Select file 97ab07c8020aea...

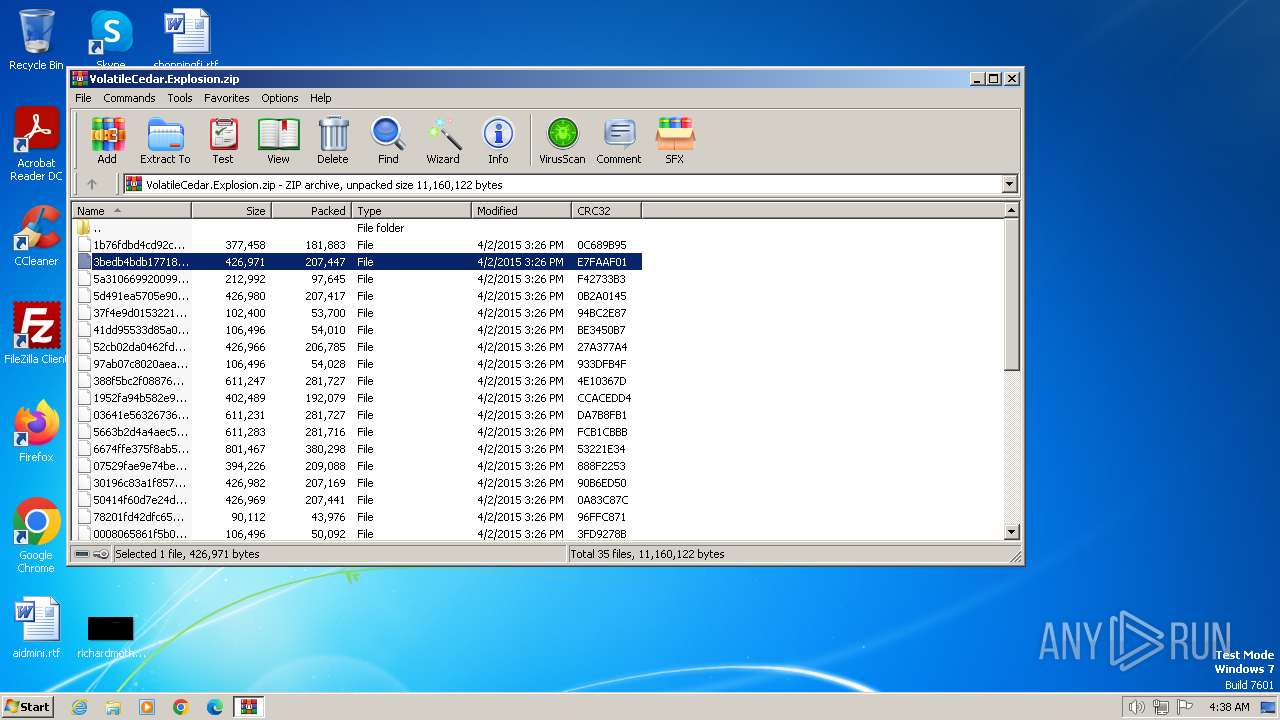pos(357,364)
